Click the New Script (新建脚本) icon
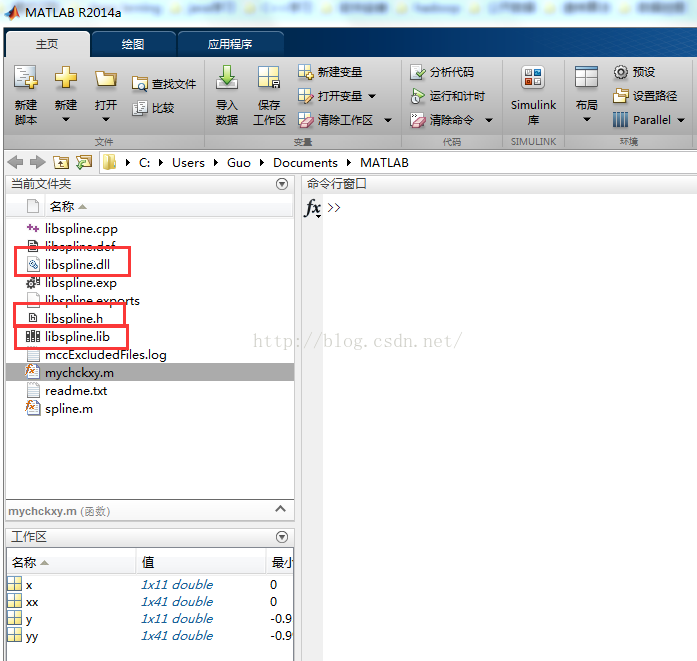This screenshot has height=661, width=697. pyautogui.click(x=25, y=77)
